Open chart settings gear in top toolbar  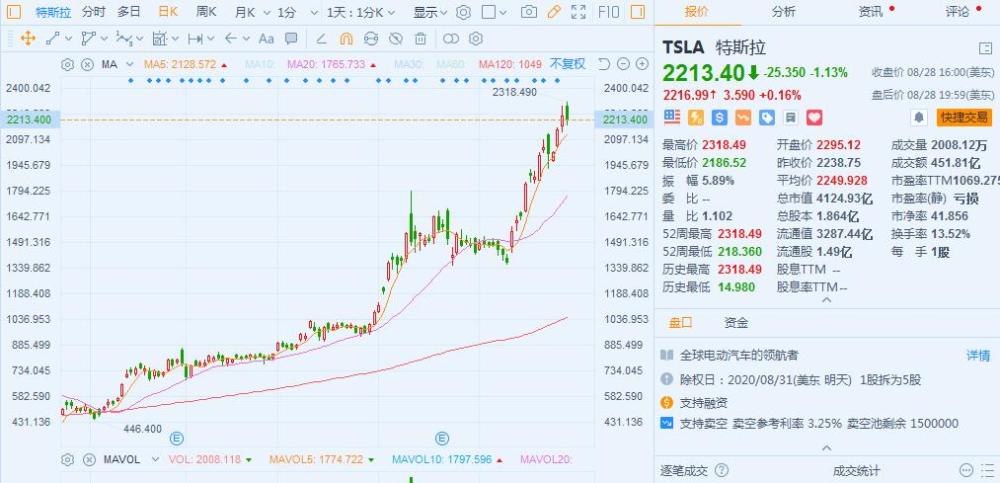[464, 12]
